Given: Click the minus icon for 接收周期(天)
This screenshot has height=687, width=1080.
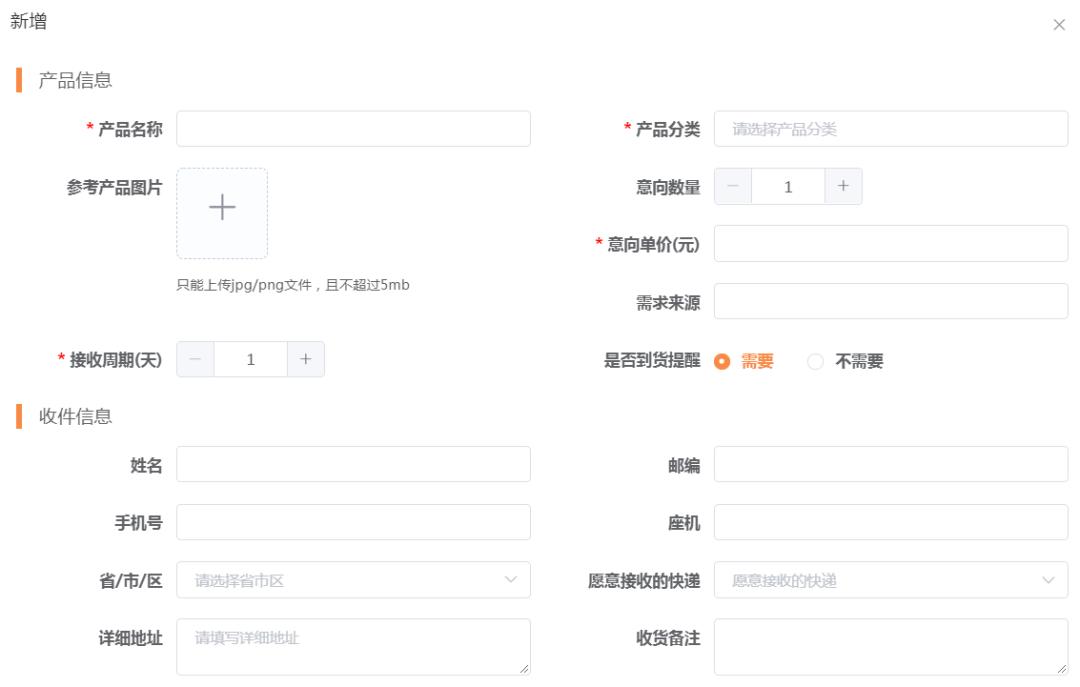Looking at the screenshot, I should click(x=196, y=358).
